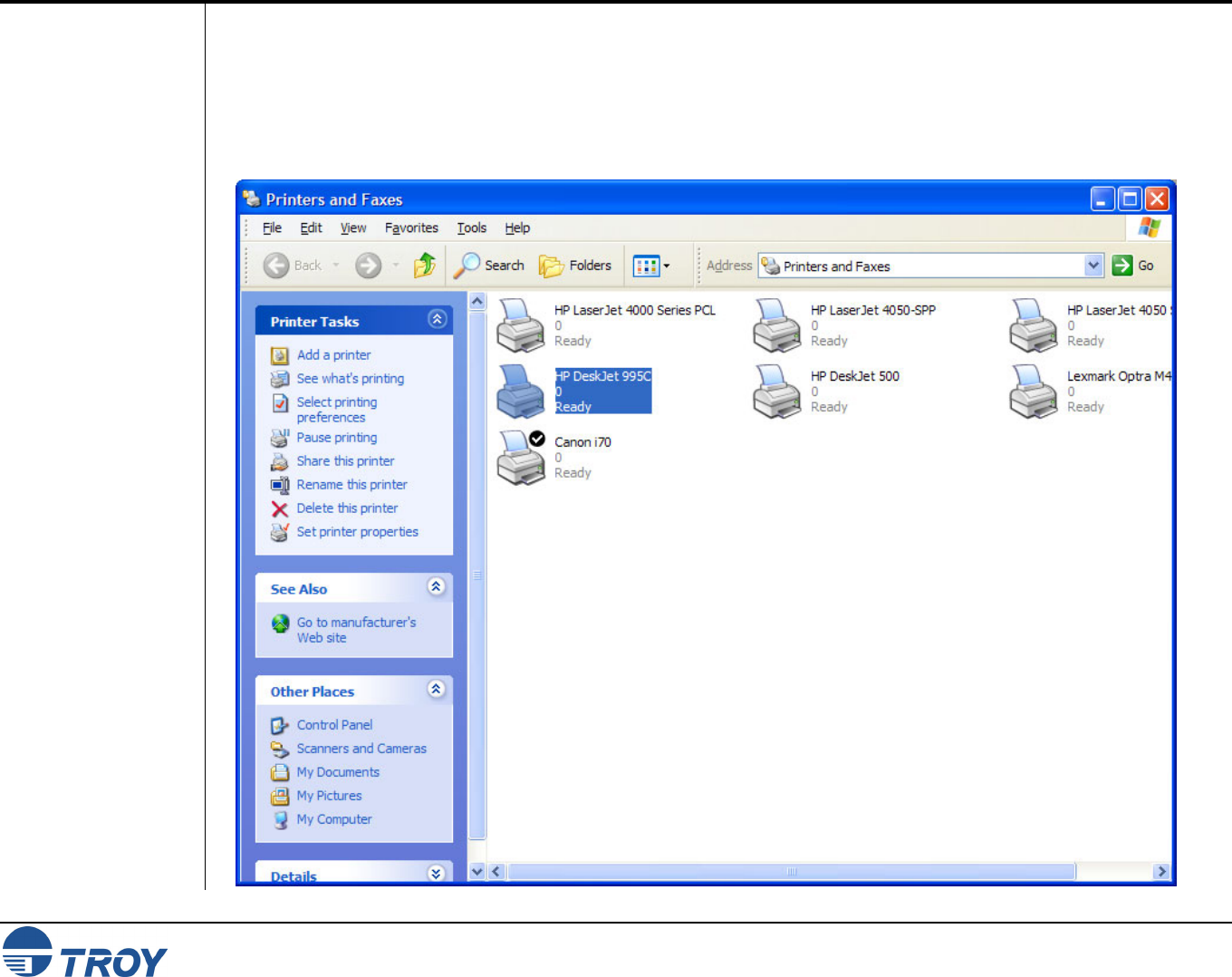Select the HP DeskJet 500 printer icon
The width and height of the screenshot is (1232, 977).
click(776, 392)
